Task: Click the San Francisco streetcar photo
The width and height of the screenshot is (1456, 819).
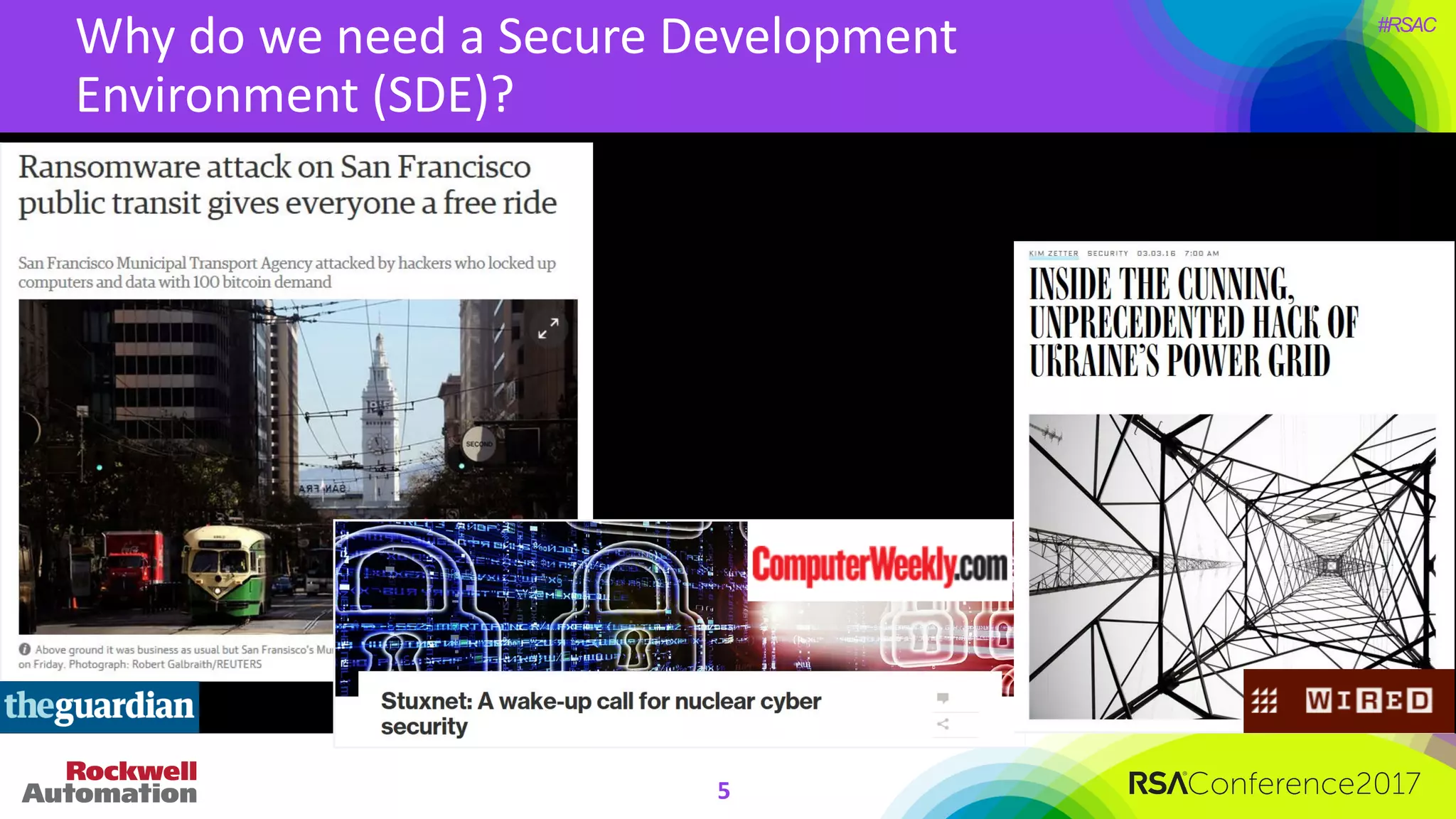Action: pyautogui.click(x=298, y=466)
